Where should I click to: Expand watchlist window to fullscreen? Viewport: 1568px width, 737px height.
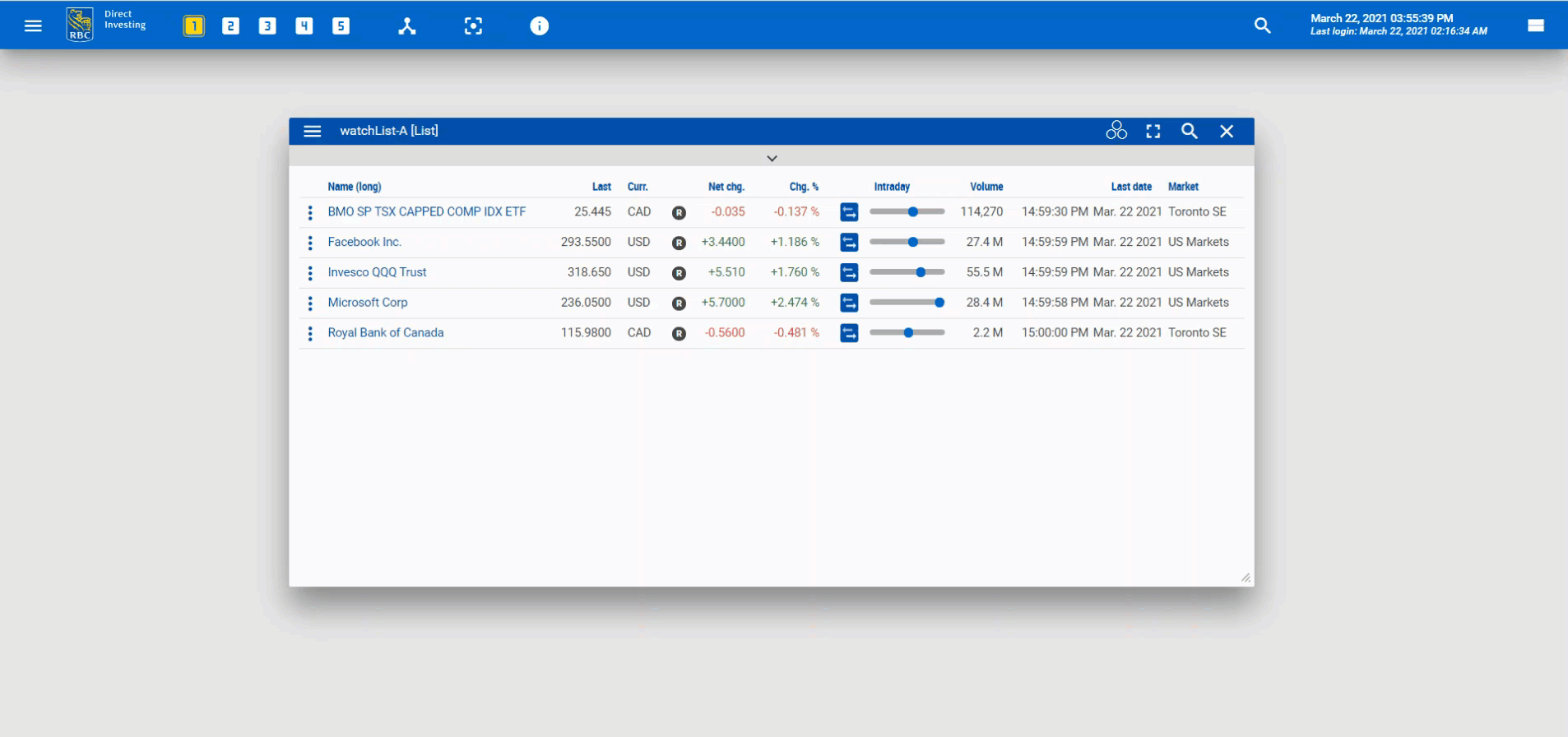click(1153, 131)
